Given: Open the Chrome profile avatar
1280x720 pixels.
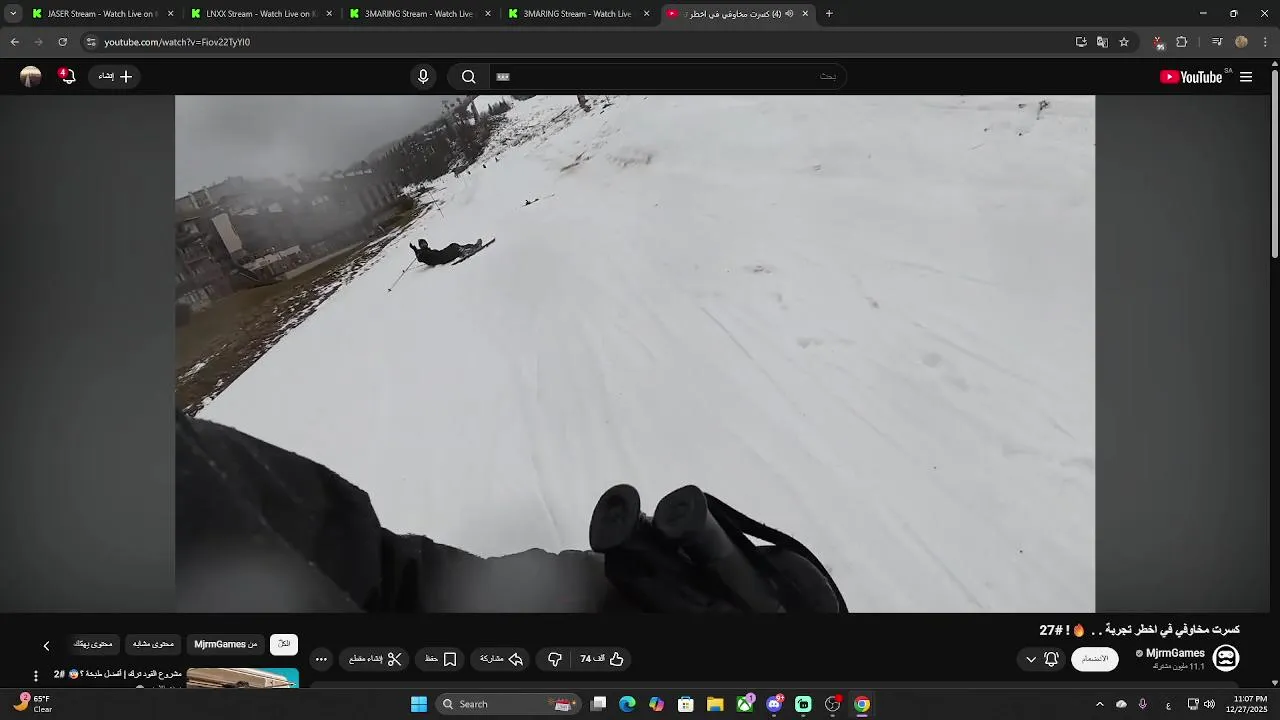Looking at the screenshot, I should (x=1242, y=42).
